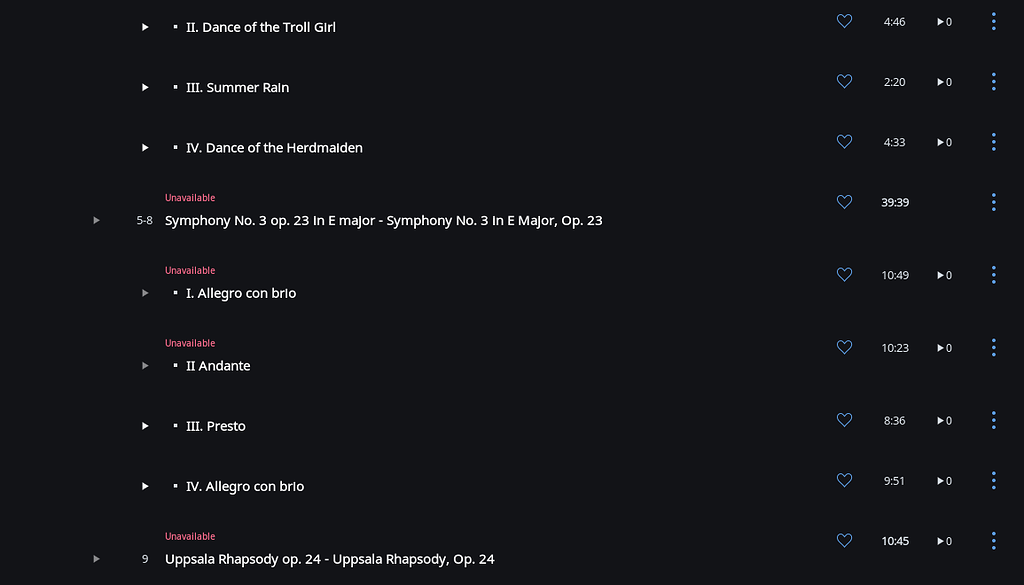Favorite the Summer Rain track
Viewport: 1024px width, 585px height.
[x=844, y=82]
